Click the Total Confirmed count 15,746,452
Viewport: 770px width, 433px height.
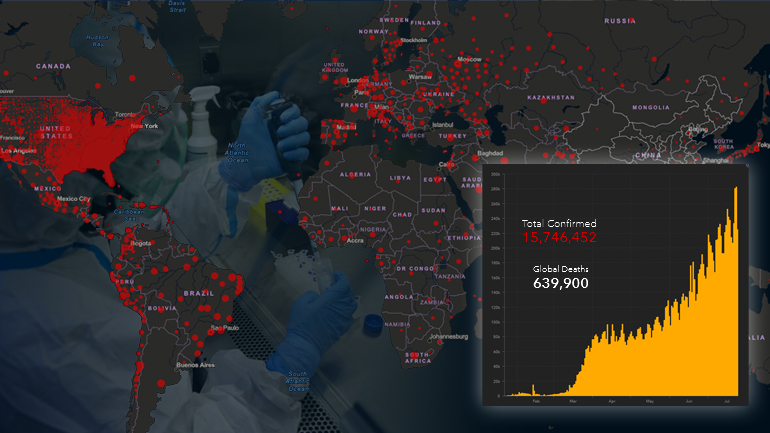tap(559, 237)
